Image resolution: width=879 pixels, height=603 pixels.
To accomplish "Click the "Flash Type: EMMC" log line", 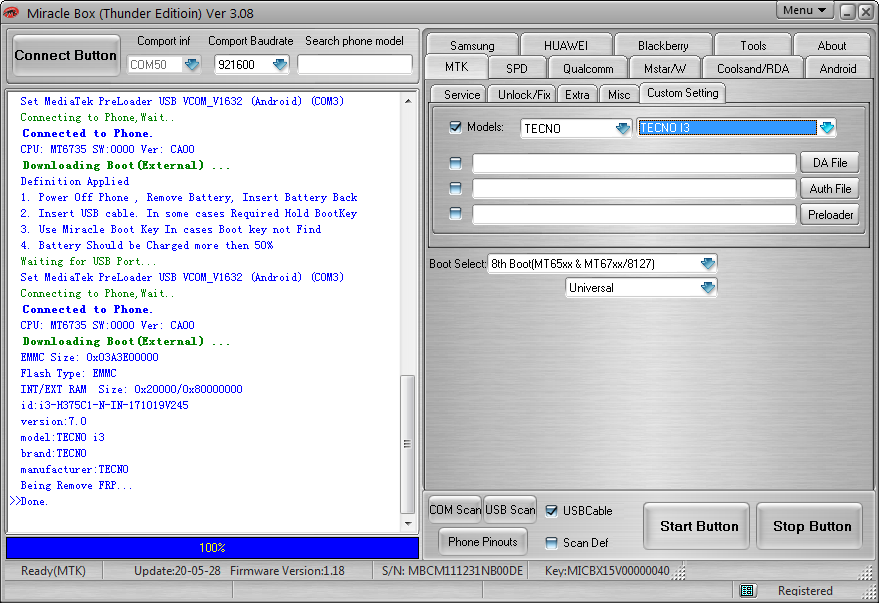I will click(x=68, y=373).
